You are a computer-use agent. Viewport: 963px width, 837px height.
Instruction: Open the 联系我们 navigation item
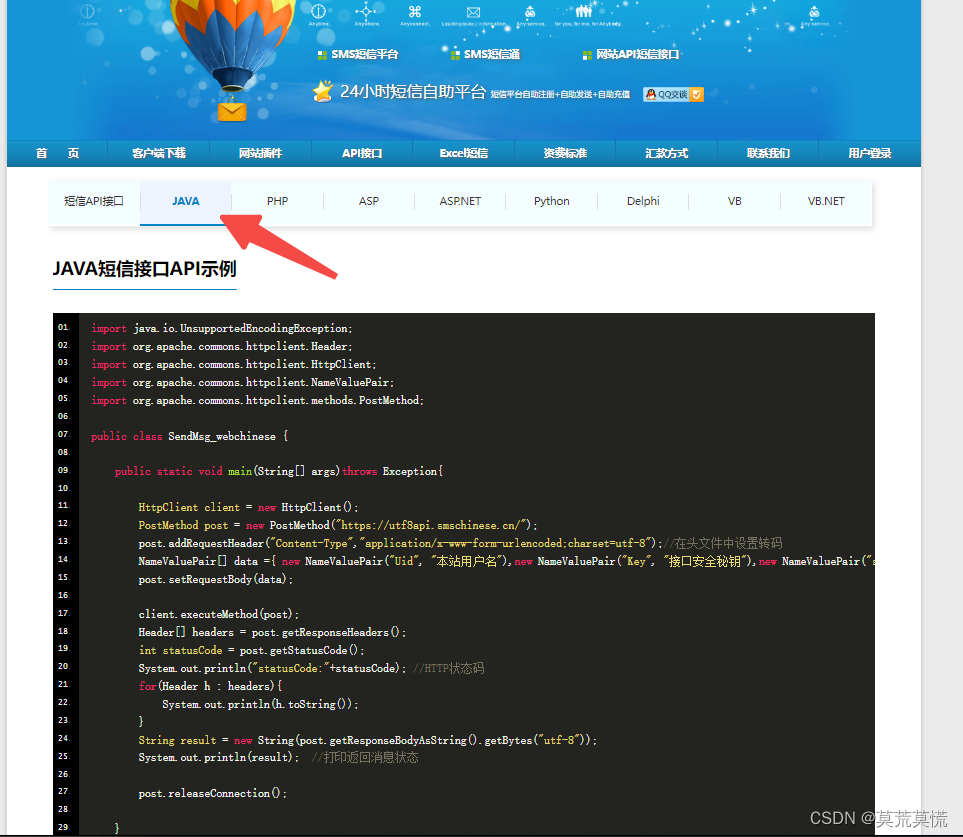coord(768,153)
